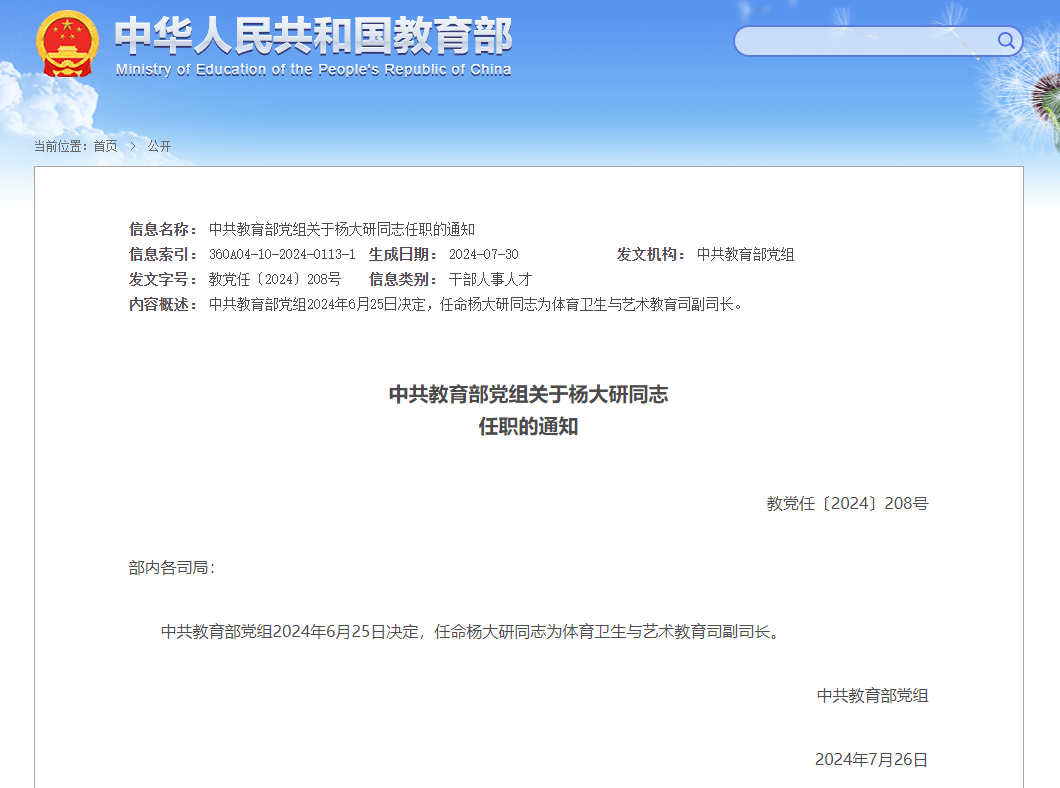Screen dimensions: 1060x788
Task: Click the right-aligned 教党任〔2024〕208号 below heading
Action: [x=847, y=504]
